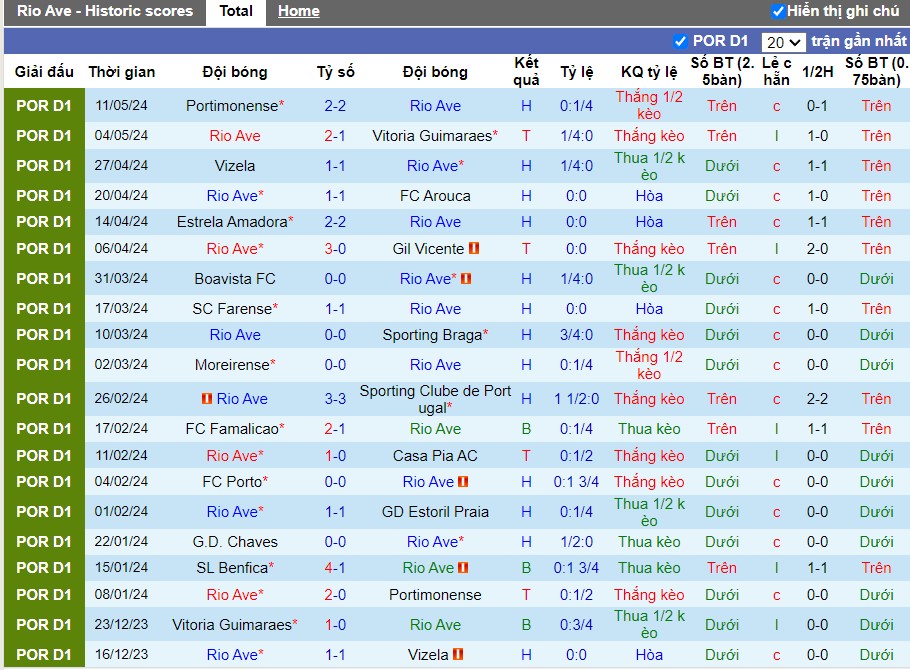Open Rio Ave away team link on 02/03/24

pyautogui.click(x=435, y=365)
